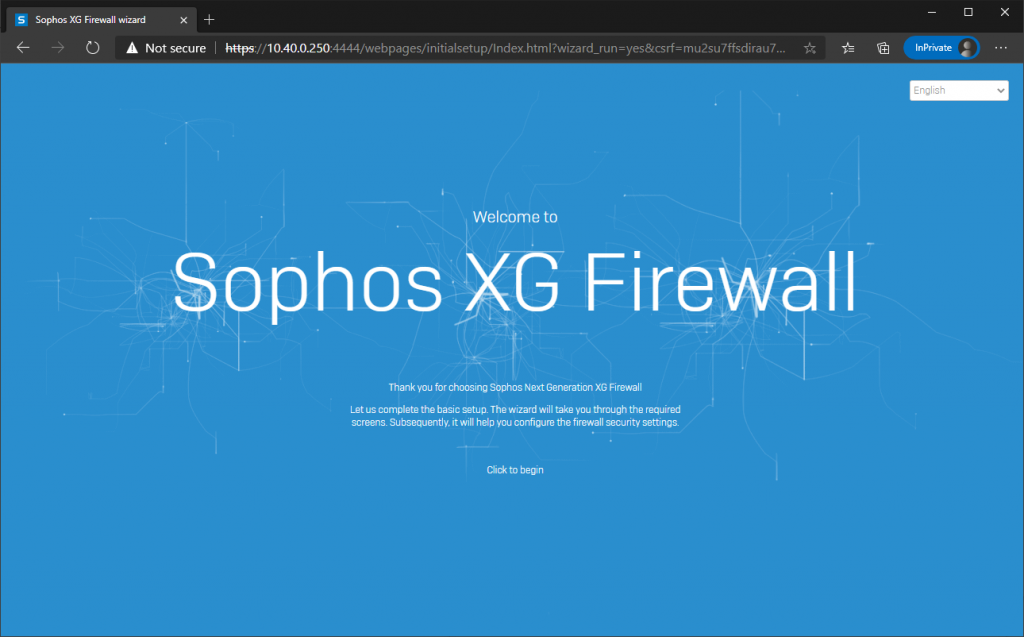
Task: Add this page to favorites star icon
Action: (x=810, y=48)
